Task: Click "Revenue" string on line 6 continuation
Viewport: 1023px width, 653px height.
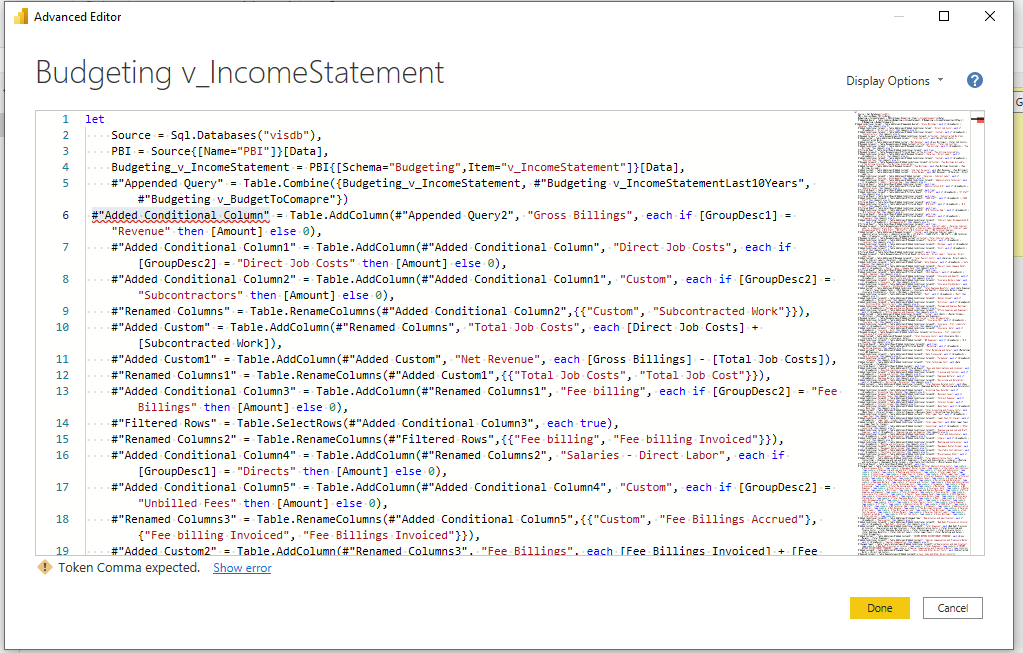Action: 141,232
